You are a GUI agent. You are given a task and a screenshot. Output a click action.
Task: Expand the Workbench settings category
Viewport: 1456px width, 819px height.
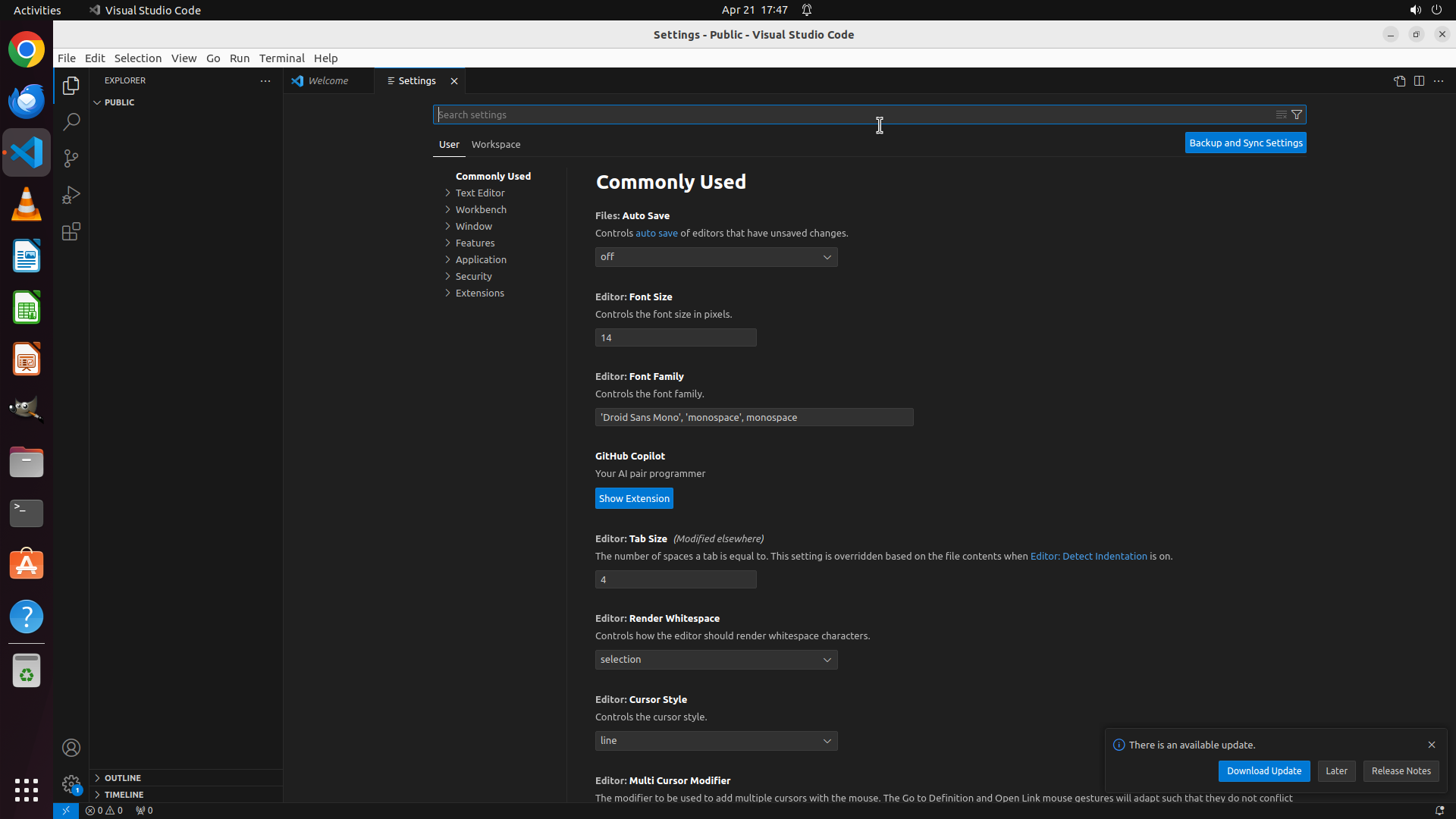480,209
